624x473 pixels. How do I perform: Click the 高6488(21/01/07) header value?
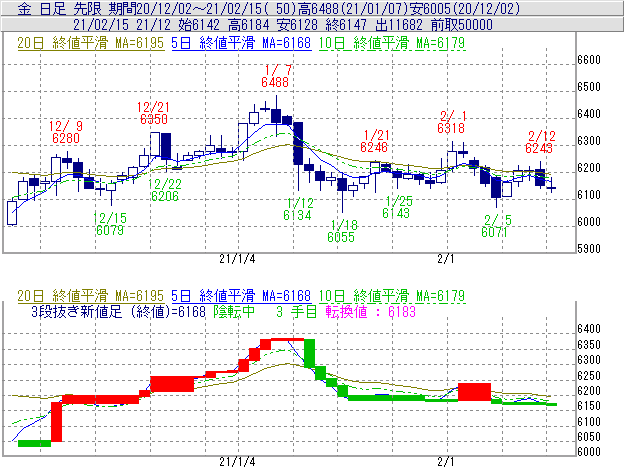[353, 8]
